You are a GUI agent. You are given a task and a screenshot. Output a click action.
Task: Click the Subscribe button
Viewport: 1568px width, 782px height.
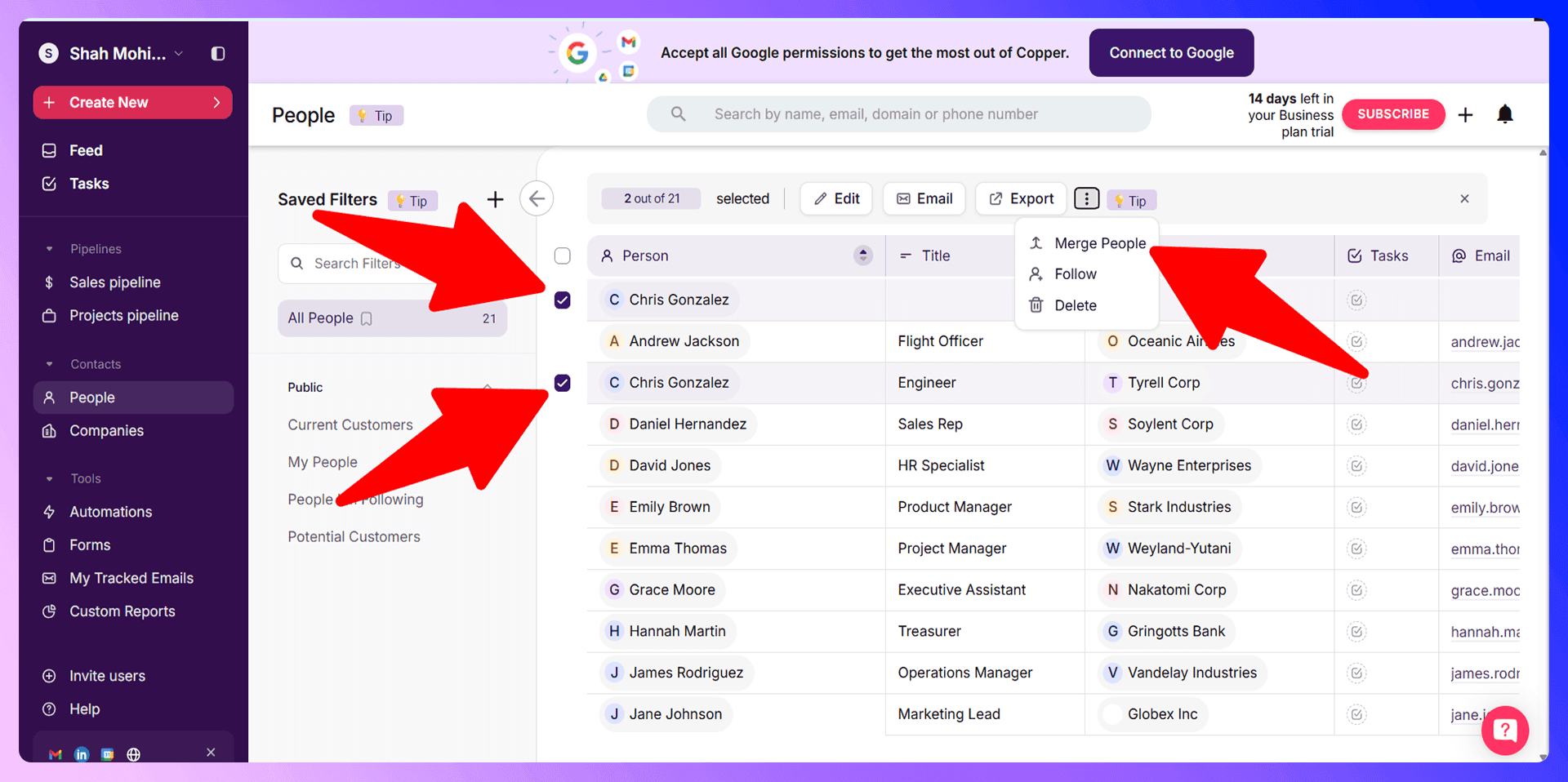coord(1393,114)
